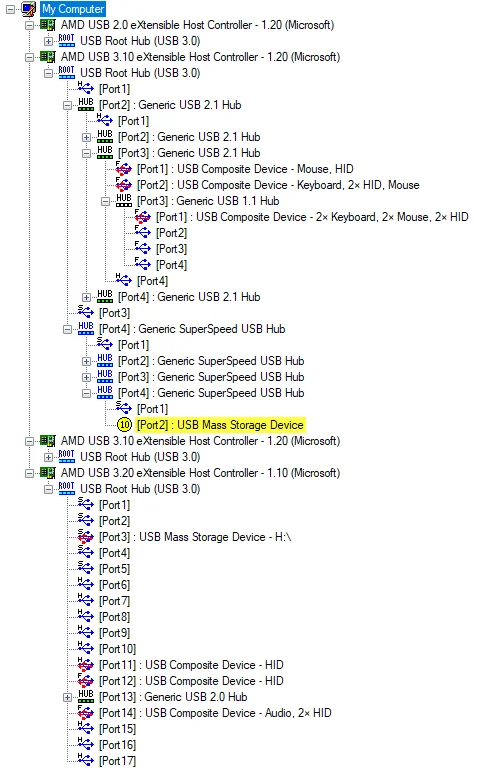Collapse the Root Hub of the USB 3.20 controller

click(x=48, y=489)
